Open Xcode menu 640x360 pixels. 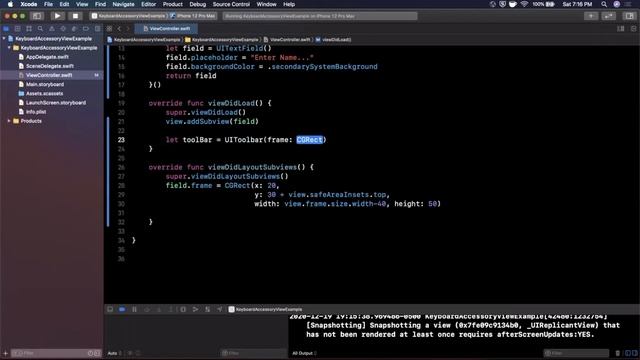click(x=29, y=4)
